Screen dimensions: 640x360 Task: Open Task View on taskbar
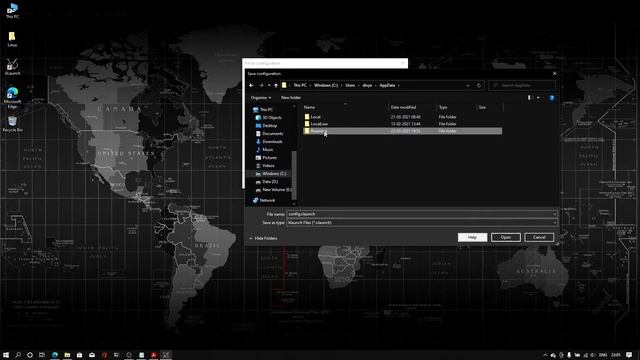click(x=42, y=355)
